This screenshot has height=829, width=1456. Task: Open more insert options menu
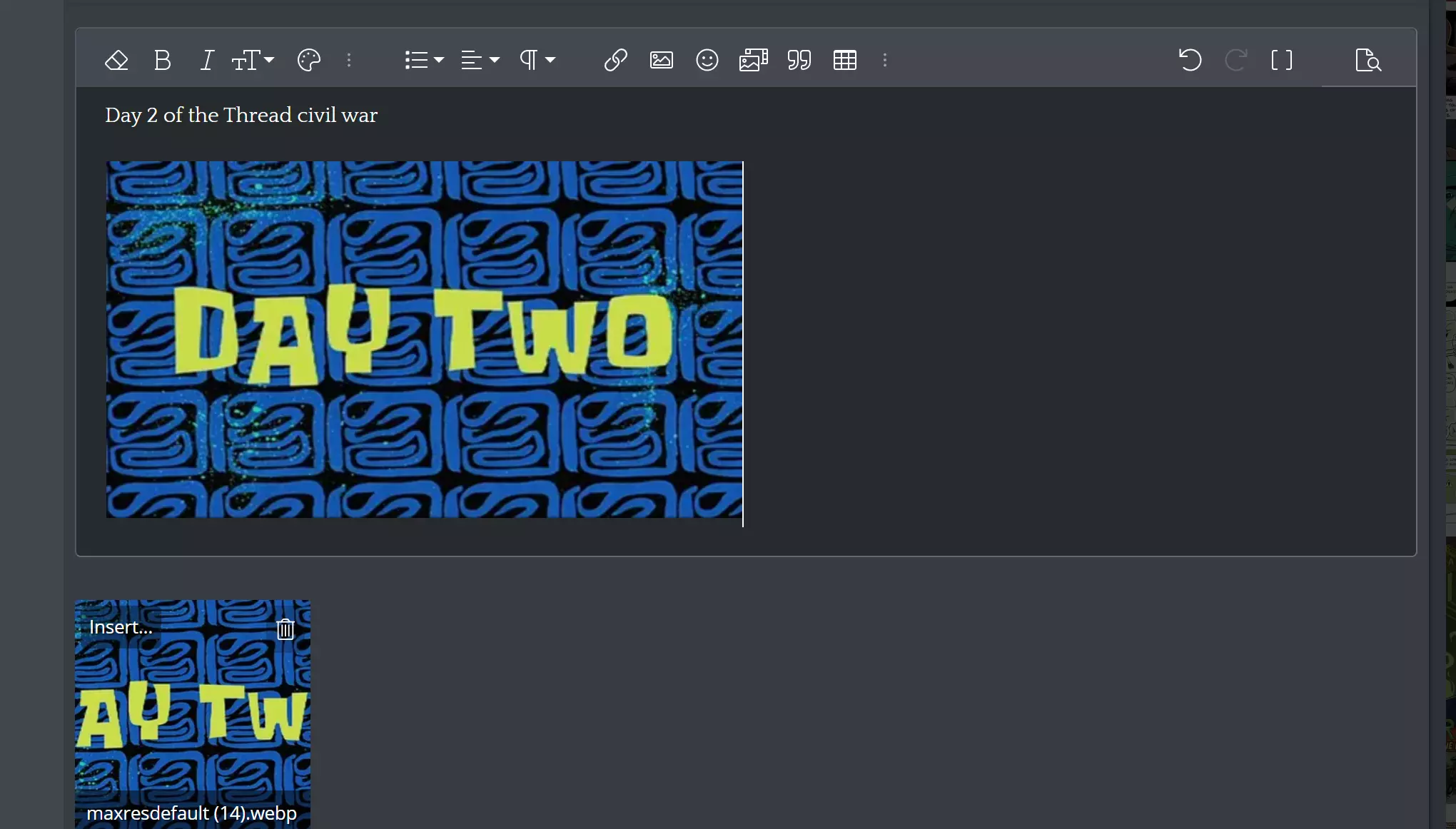point(885,60)
